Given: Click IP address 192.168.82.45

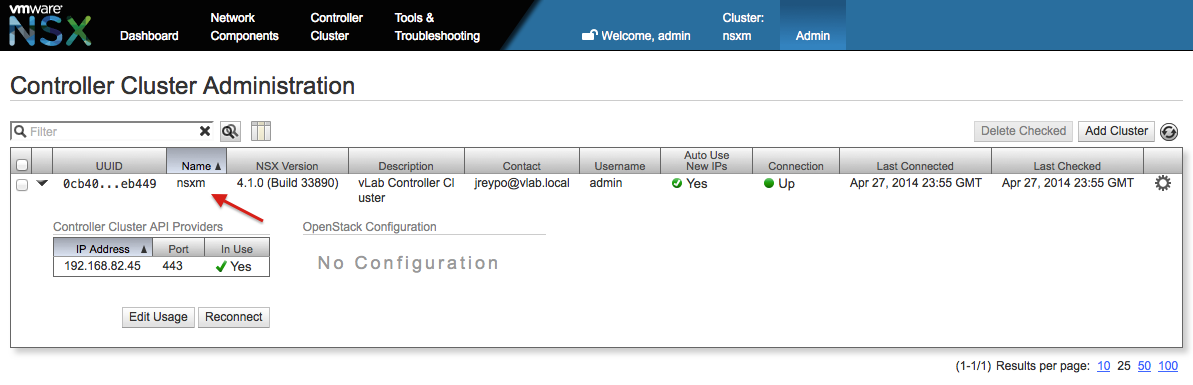Looking at the screenshot, I should pos(103,267).
